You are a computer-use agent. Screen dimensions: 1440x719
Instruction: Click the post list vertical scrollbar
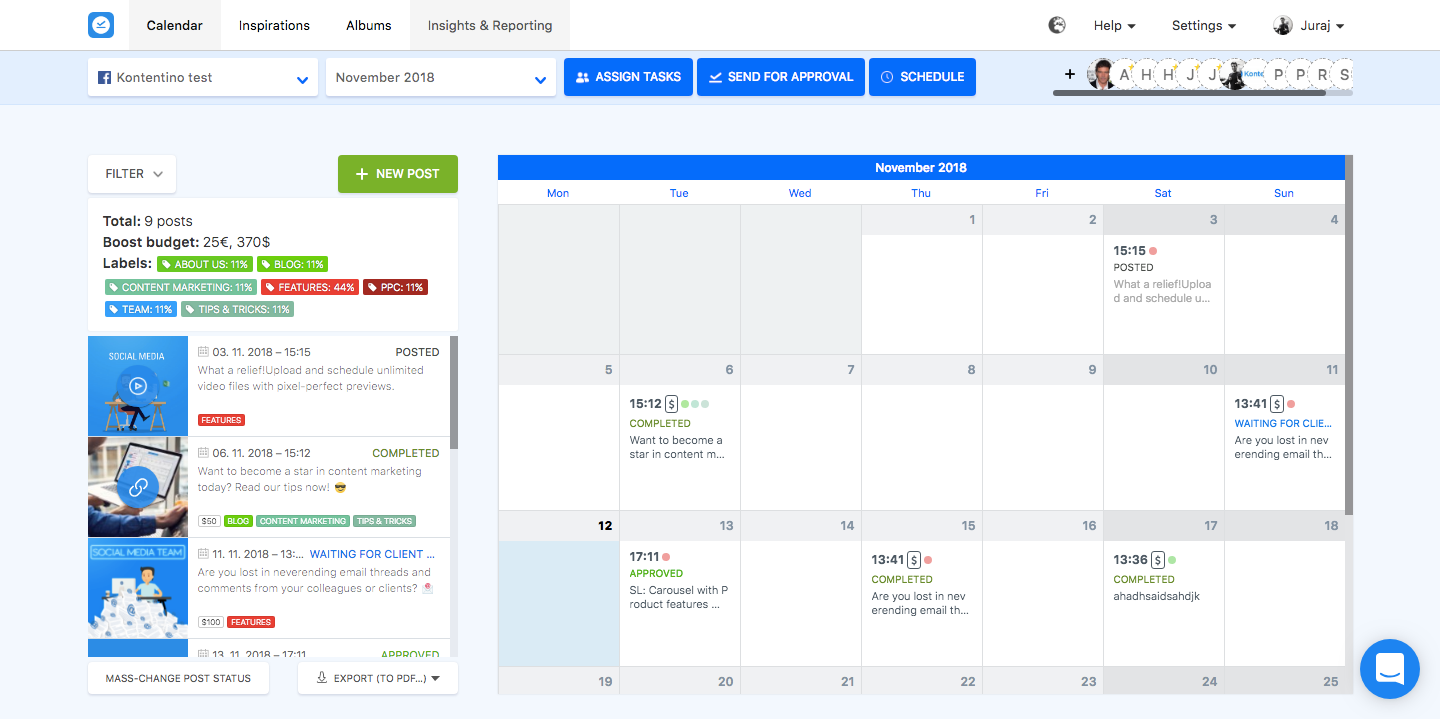pos(454,392)
